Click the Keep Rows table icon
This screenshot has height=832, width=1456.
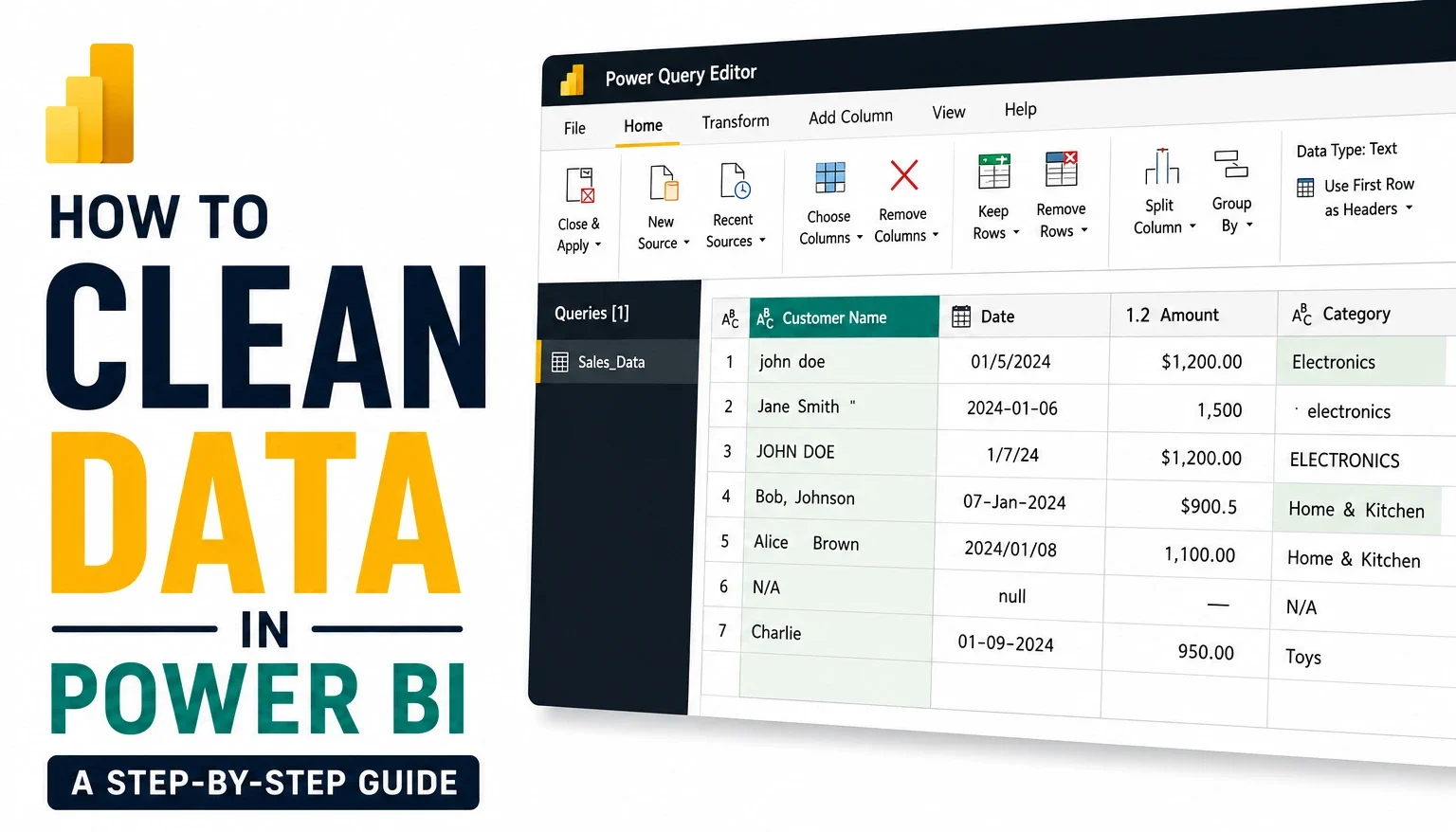pyautogui.click(x=994, y=172)
